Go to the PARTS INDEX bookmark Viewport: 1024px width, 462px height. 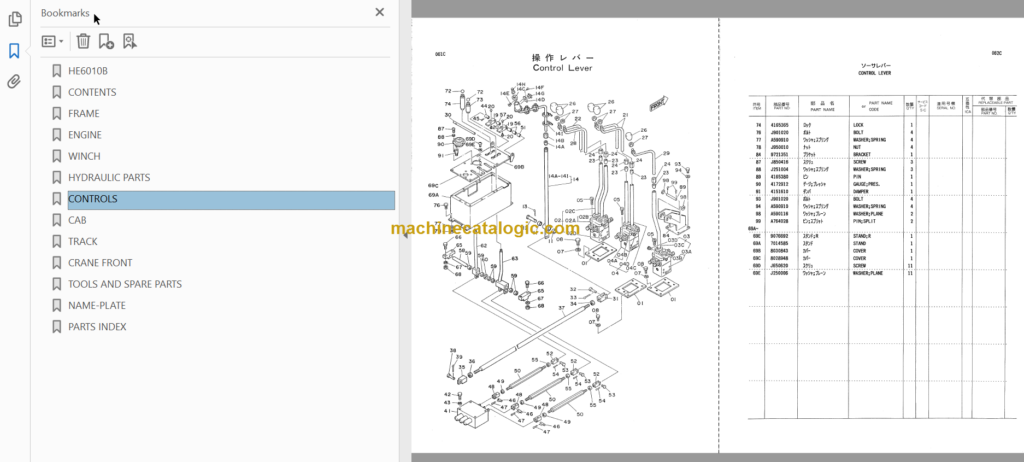click(x=97, y=327)
